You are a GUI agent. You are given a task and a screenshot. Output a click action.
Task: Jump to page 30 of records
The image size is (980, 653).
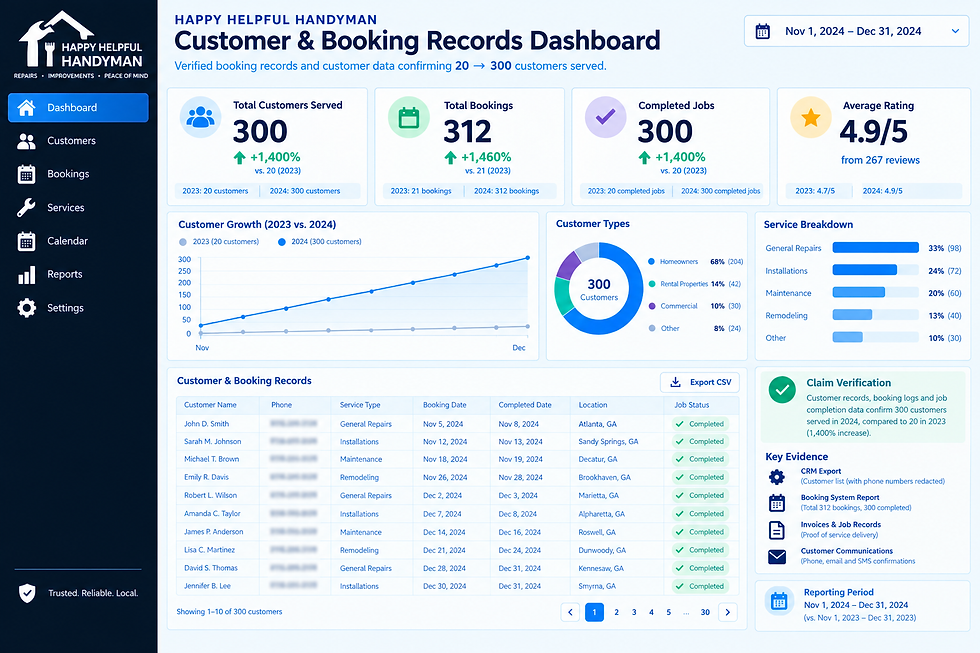click(705, 612)
